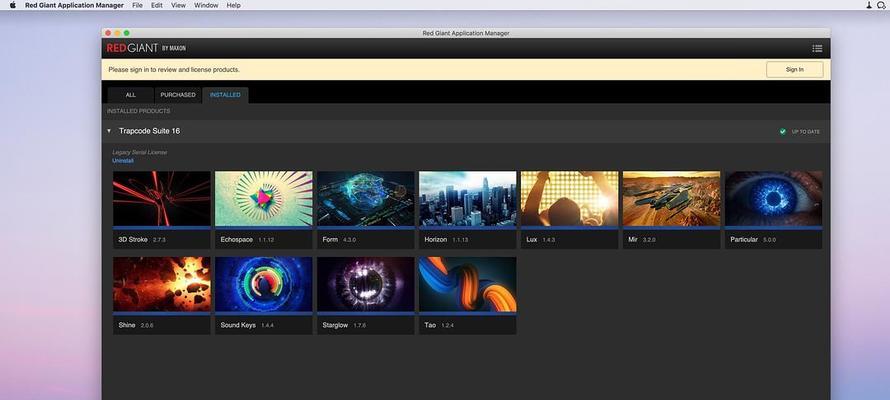Screen dimensions: 890x400
Task: Switch to the PURCHASED tab
Action: click(x=178, y=95)
